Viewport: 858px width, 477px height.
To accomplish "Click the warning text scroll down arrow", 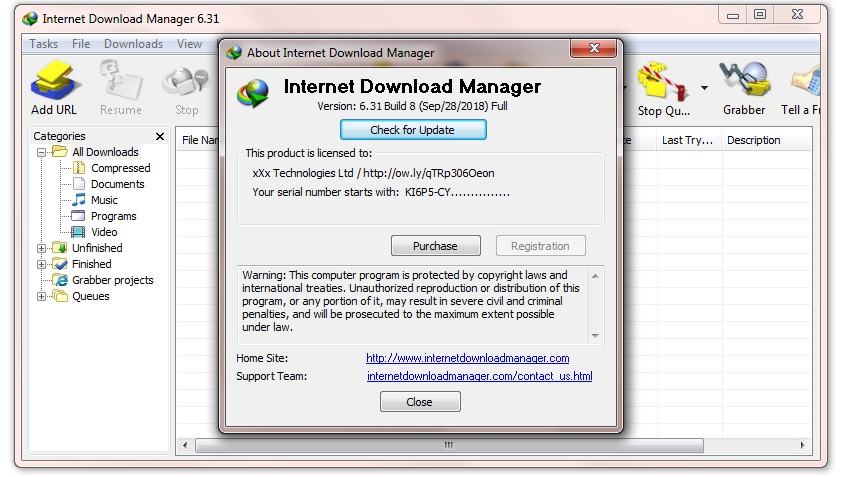I will pos(595,335).
